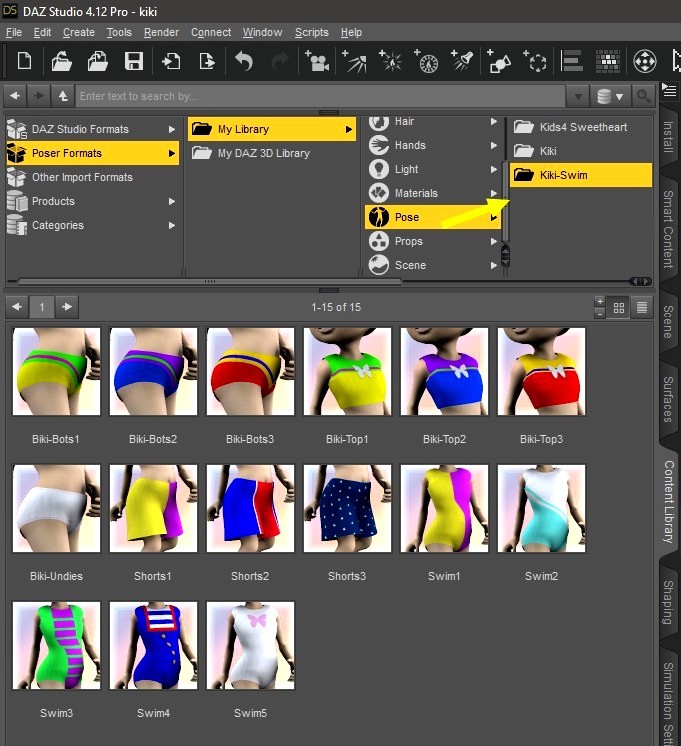
Task: Go up one folder level
Action: (x=63, y=96)
